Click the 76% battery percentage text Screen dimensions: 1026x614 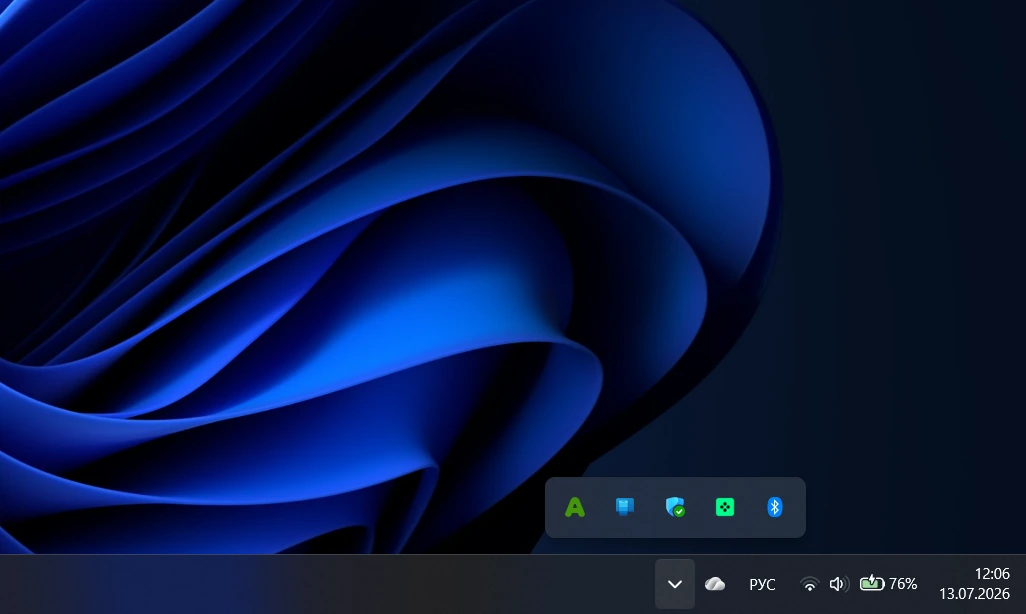pyautogui.click(x=903, y=583)
